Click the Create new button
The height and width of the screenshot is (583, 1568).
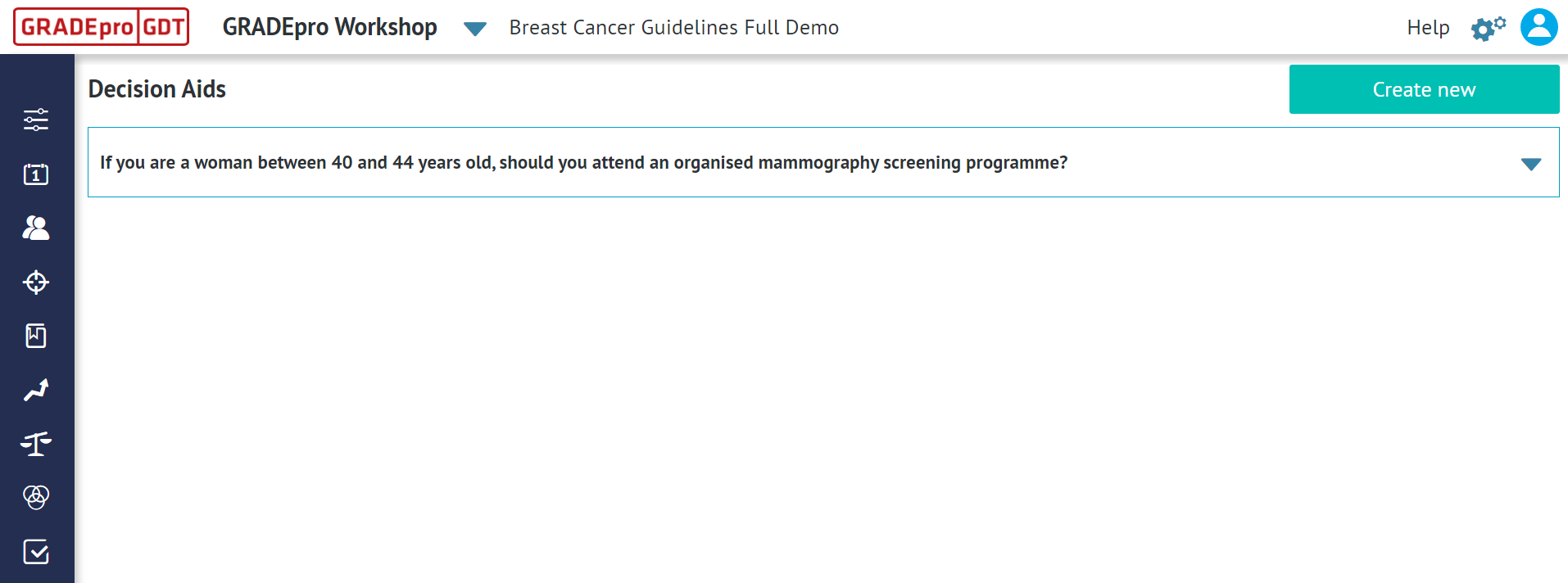(1423, 89)
